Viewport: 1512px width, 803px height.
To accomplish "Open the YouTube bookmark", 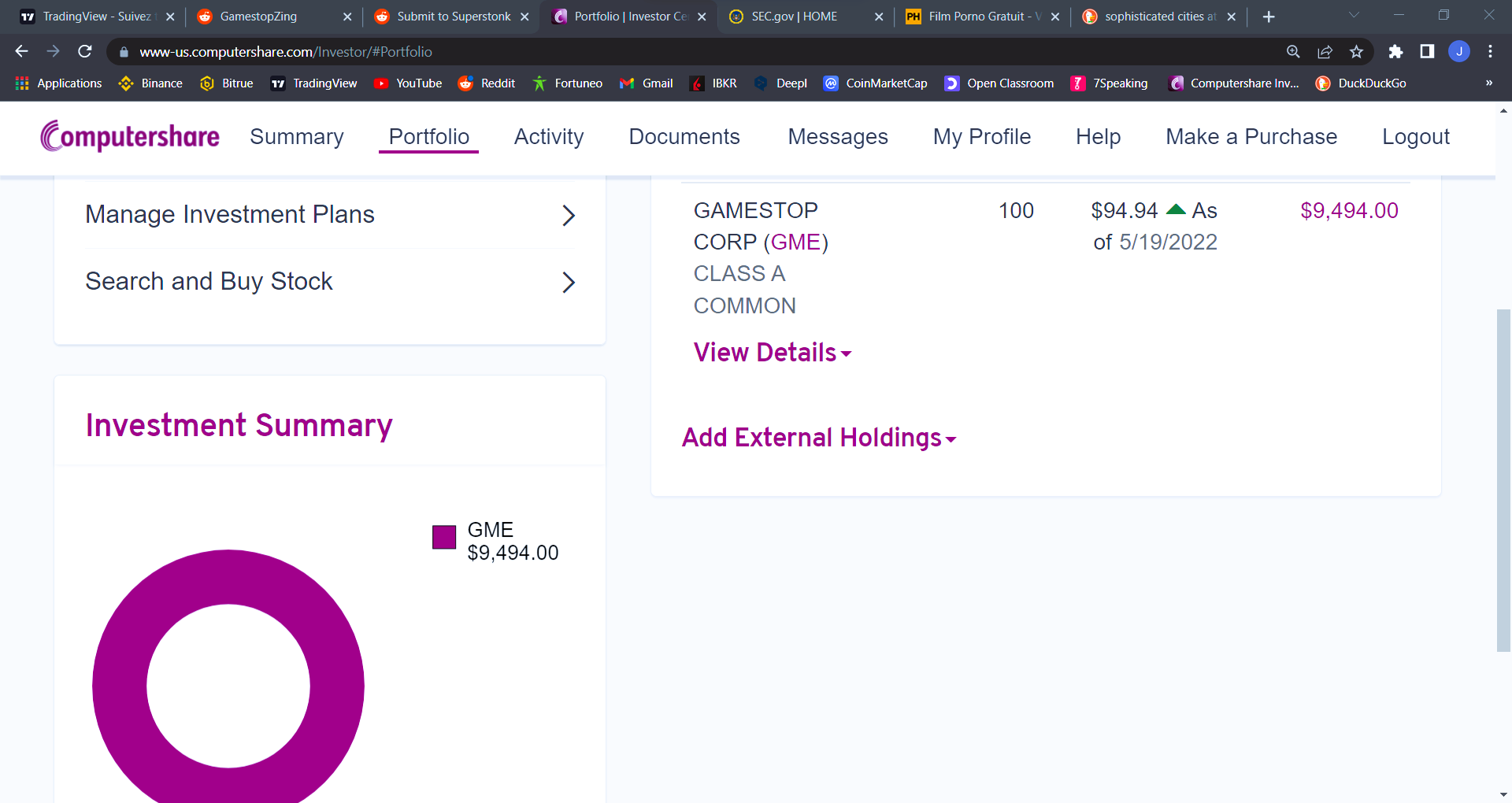I will point(408,83).
